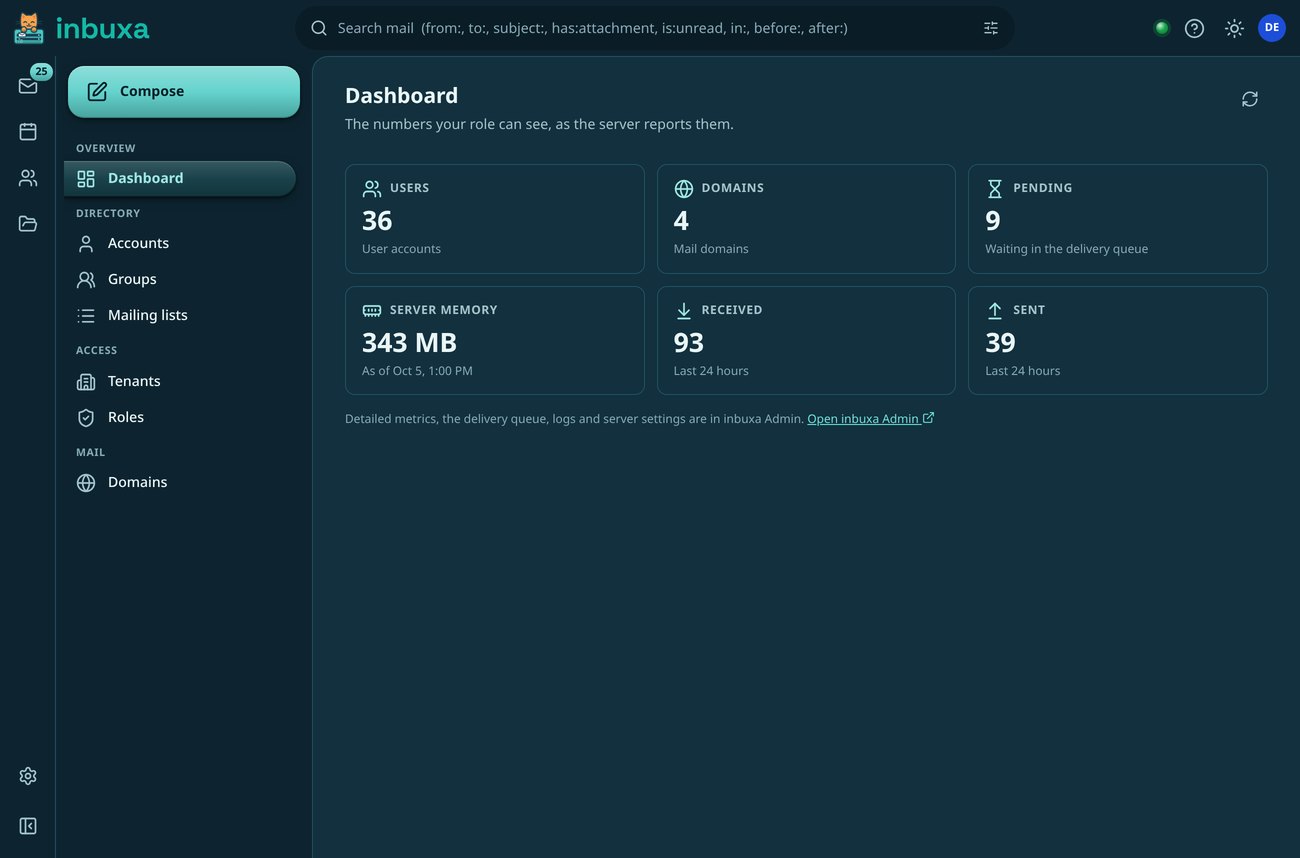
Task: Click the Received card showing 93
Action: click(x=806, y=341)
